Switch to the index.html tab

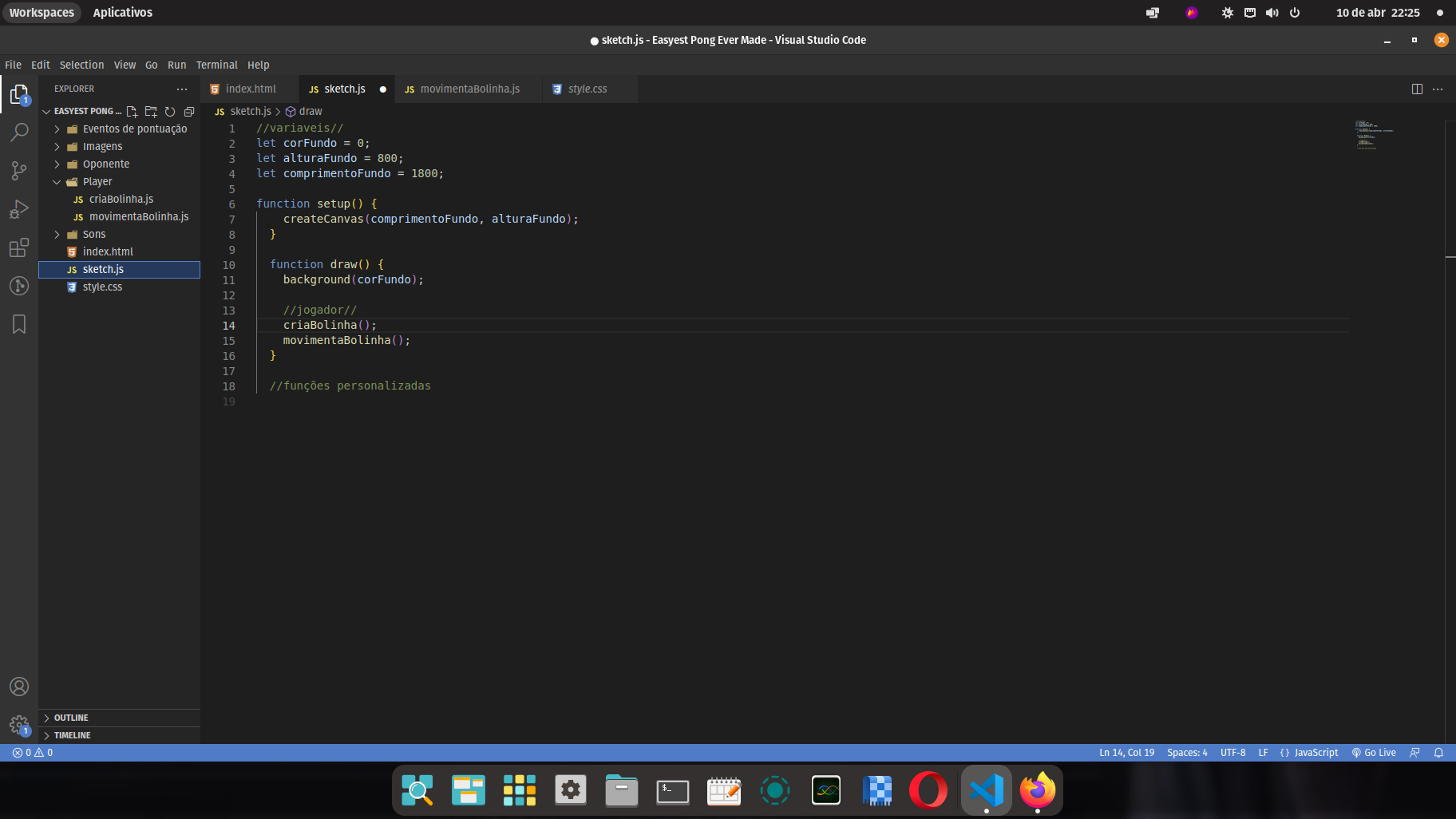coord(250,89)
